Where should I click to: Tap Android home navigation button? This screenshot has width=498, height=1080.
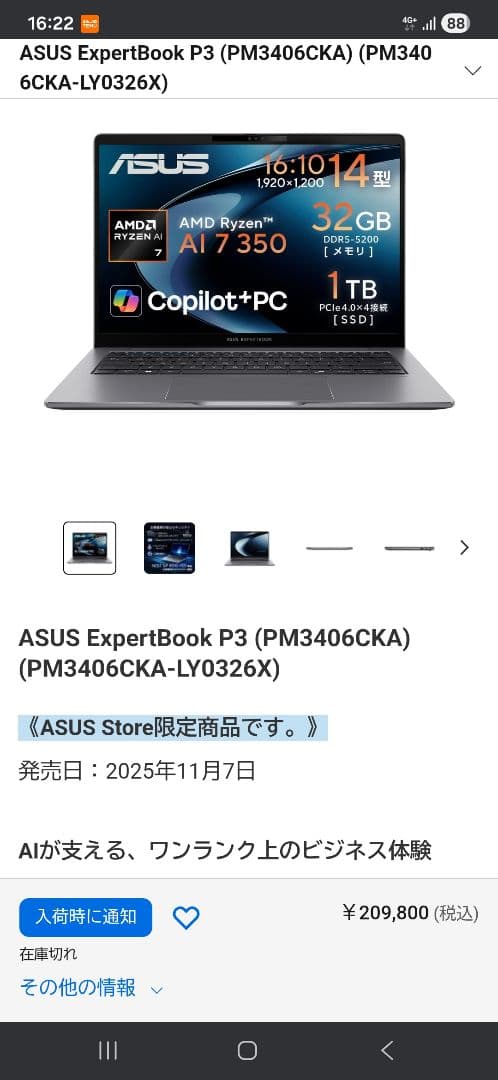(x=247, y=1050)
